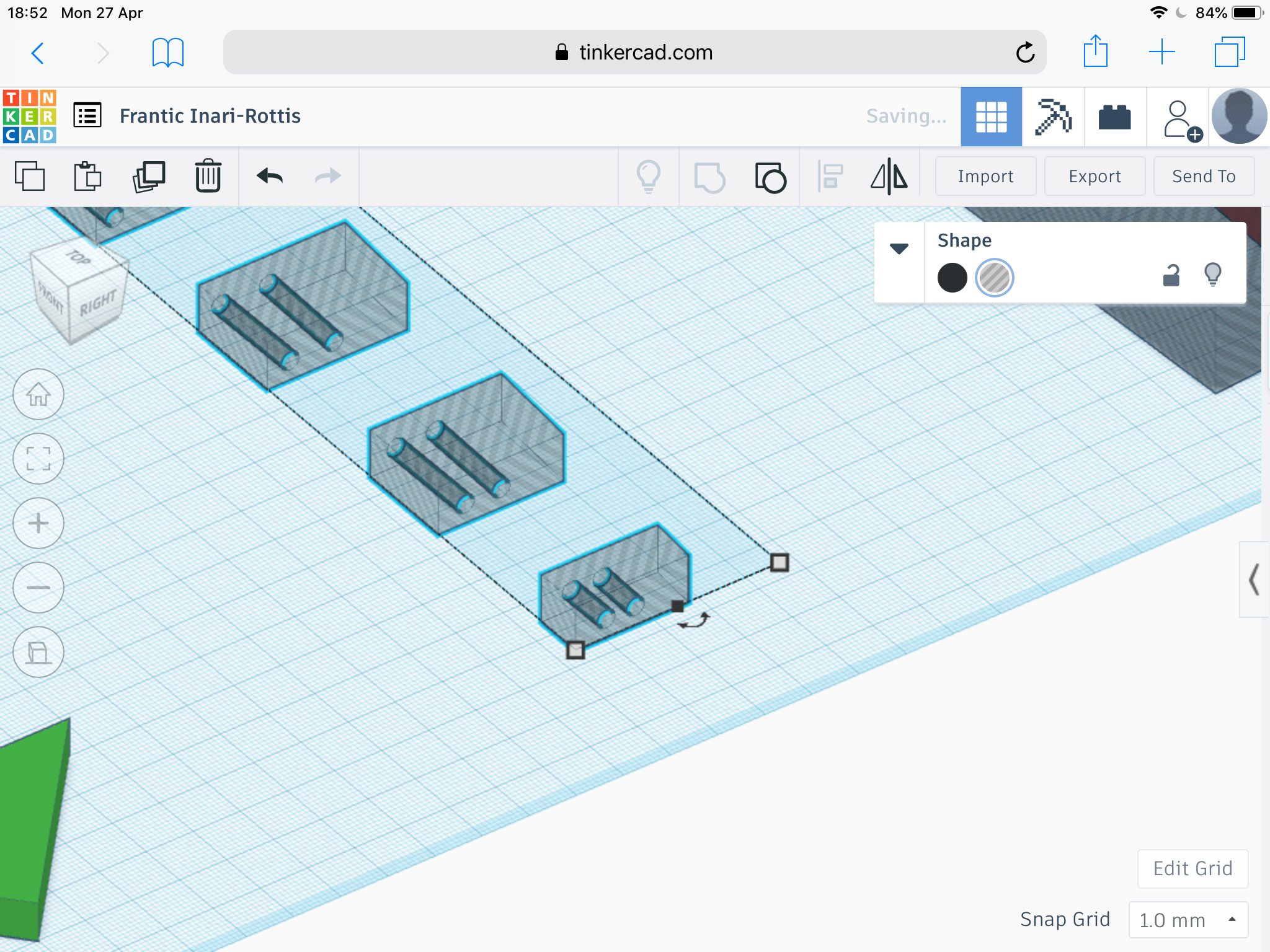Reload the tinkercad.com page
Screen dimensions: 1270x952
click(1025, 53)
